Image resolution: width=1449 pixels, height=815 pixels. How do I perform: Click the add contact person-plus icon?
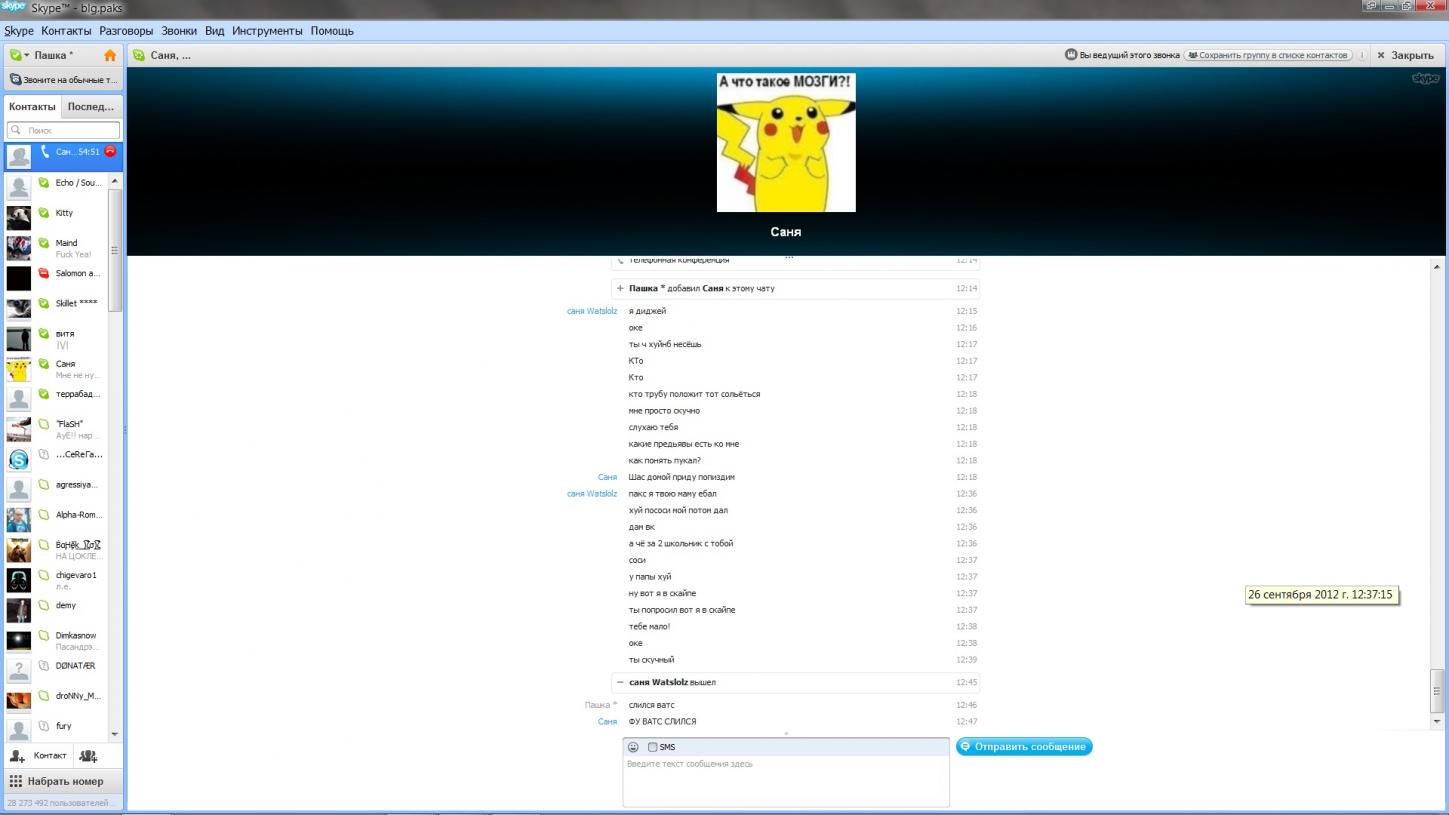coord(17,755)
